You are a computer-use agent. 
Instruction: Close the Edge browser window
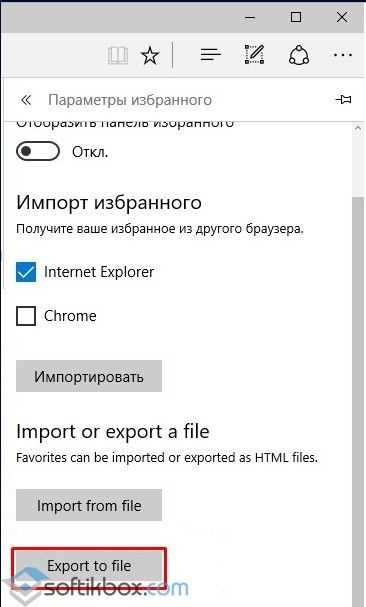pyautogui.click(x=342, y=17)
